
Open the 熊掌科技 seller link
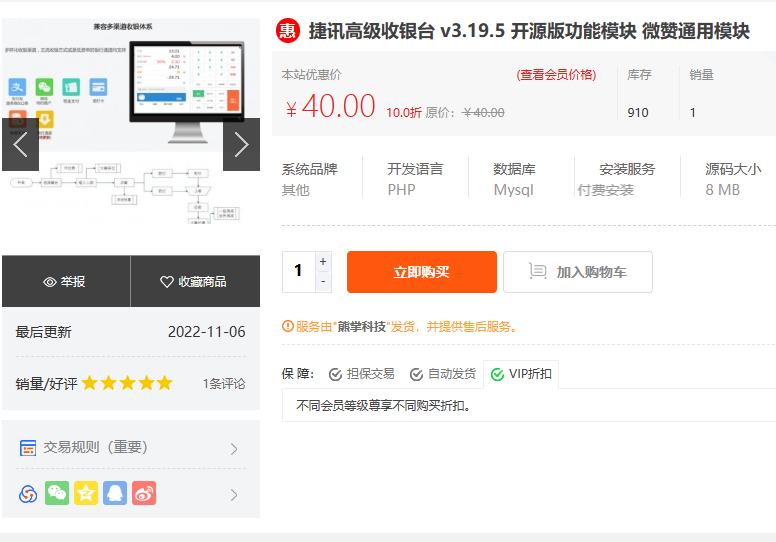click(x=362, y=327)
